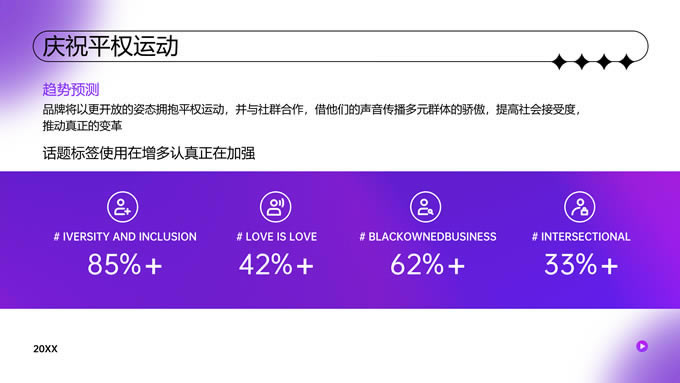Select the 85%+ statistic
680x383 pixels.
pos(125,265)
